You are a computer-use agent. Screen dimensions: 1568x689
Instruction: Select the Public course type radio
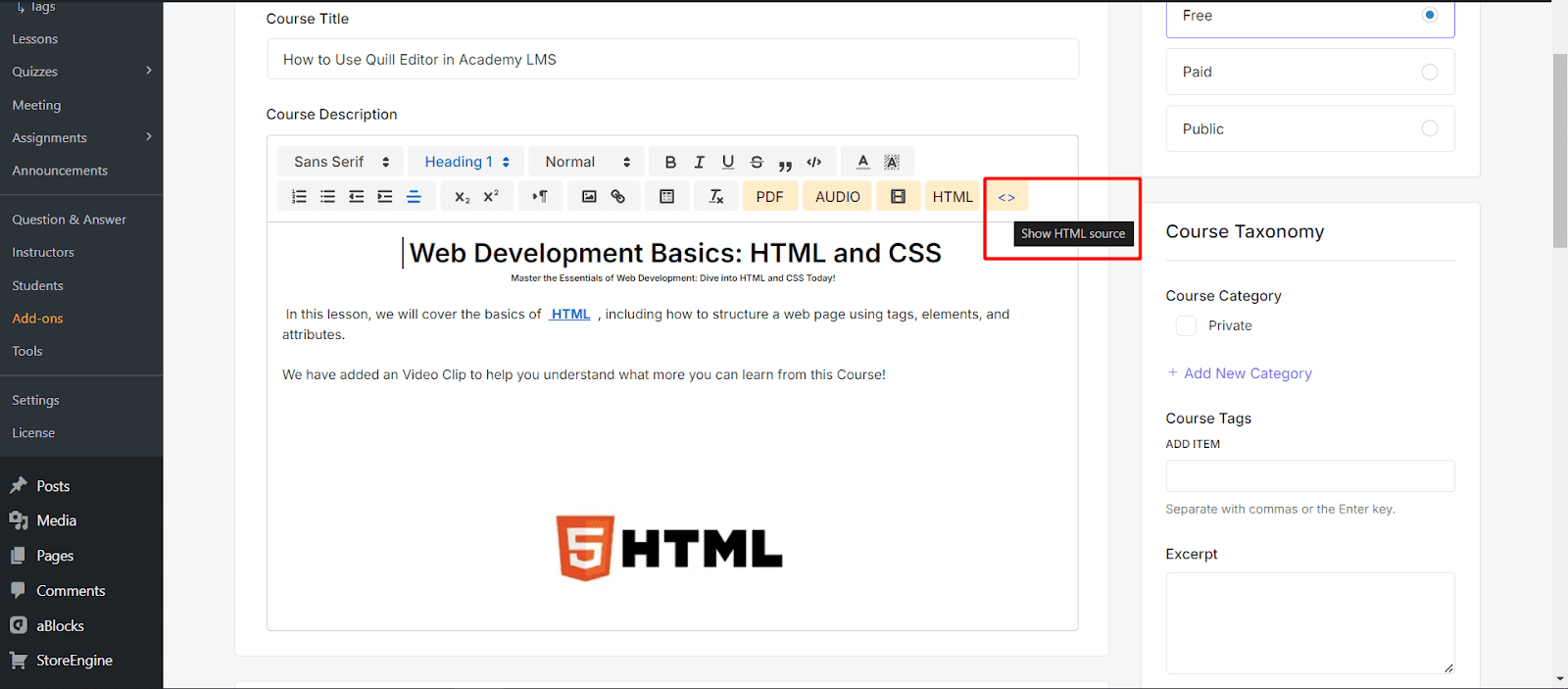click(1430, 128)
